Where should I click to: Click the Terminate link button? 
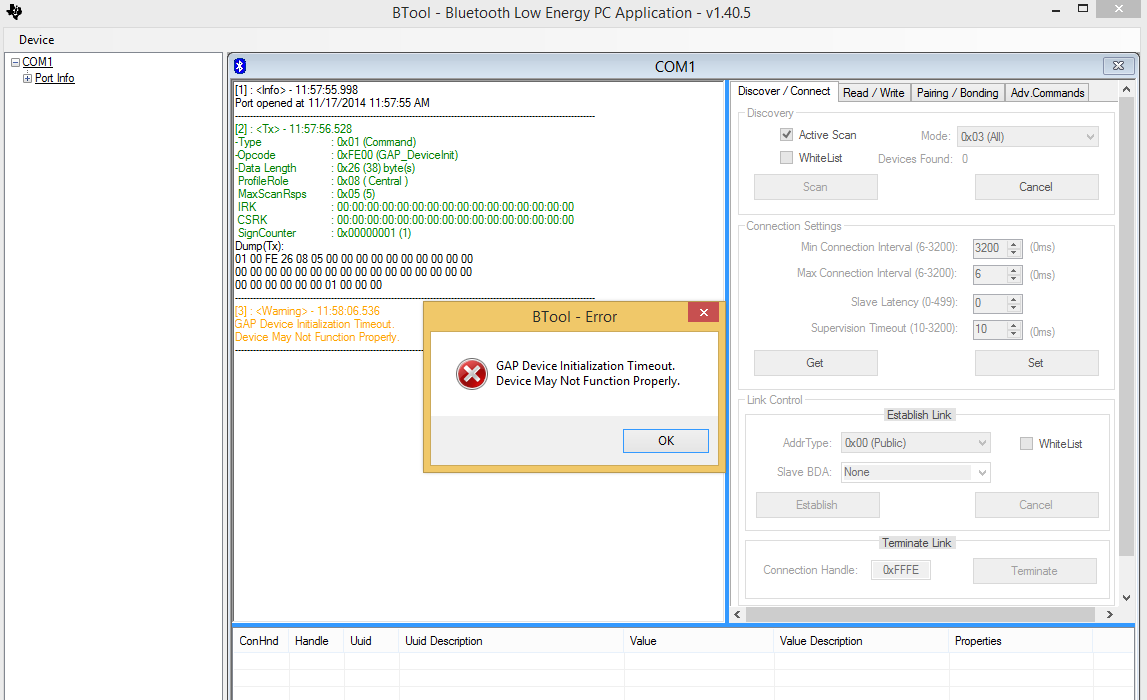click(x=1034, y=571)
